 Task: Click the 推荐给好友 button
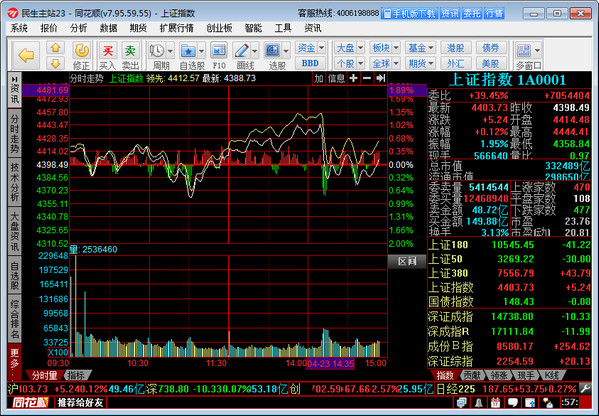click(x=81, y=402)
